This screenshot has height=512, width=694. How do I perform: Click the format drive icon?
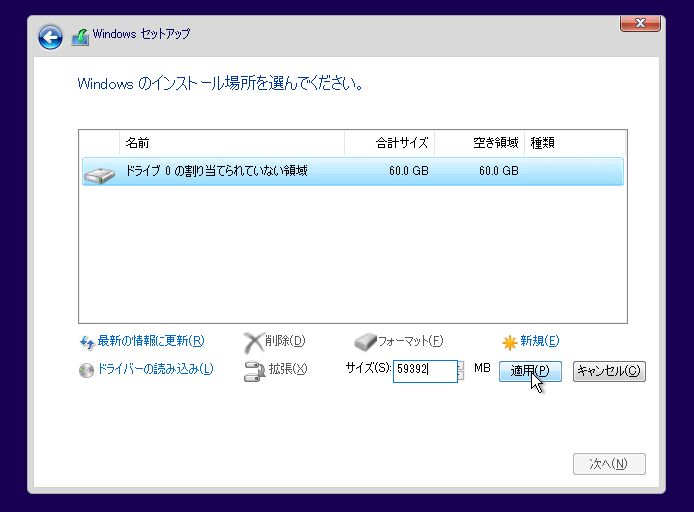365,342
